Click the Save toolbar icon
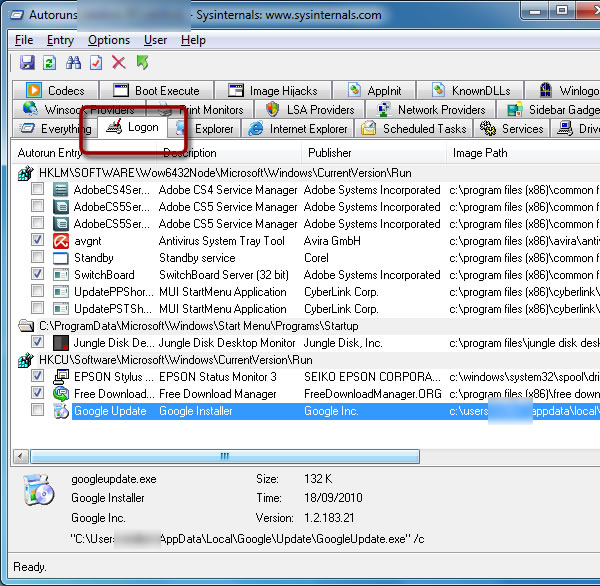Viewport: 600px width, 586px height. point(27,62)
